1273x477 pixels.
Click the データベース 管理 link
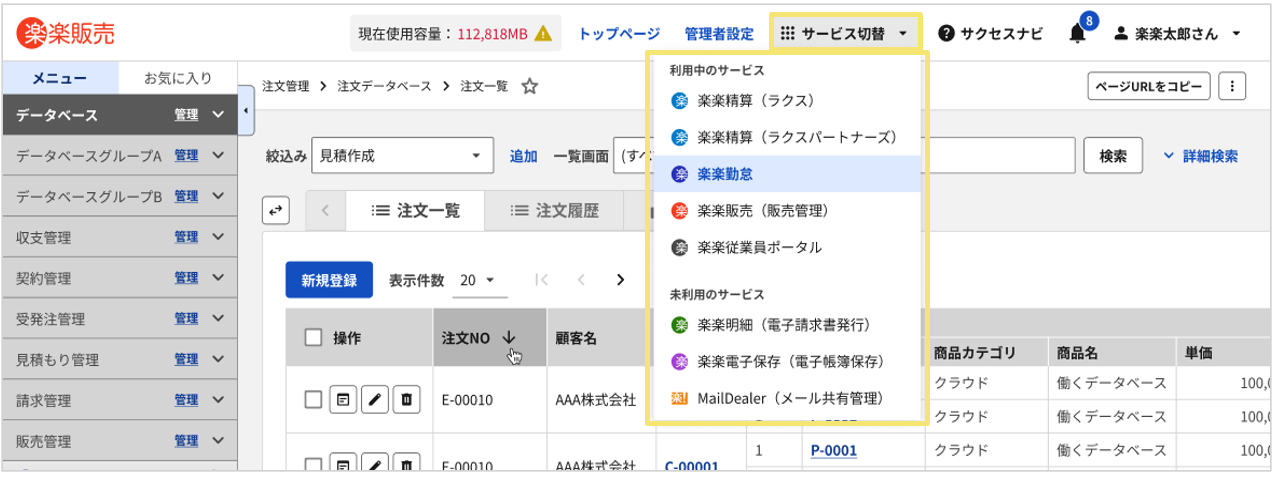(186, 115)
